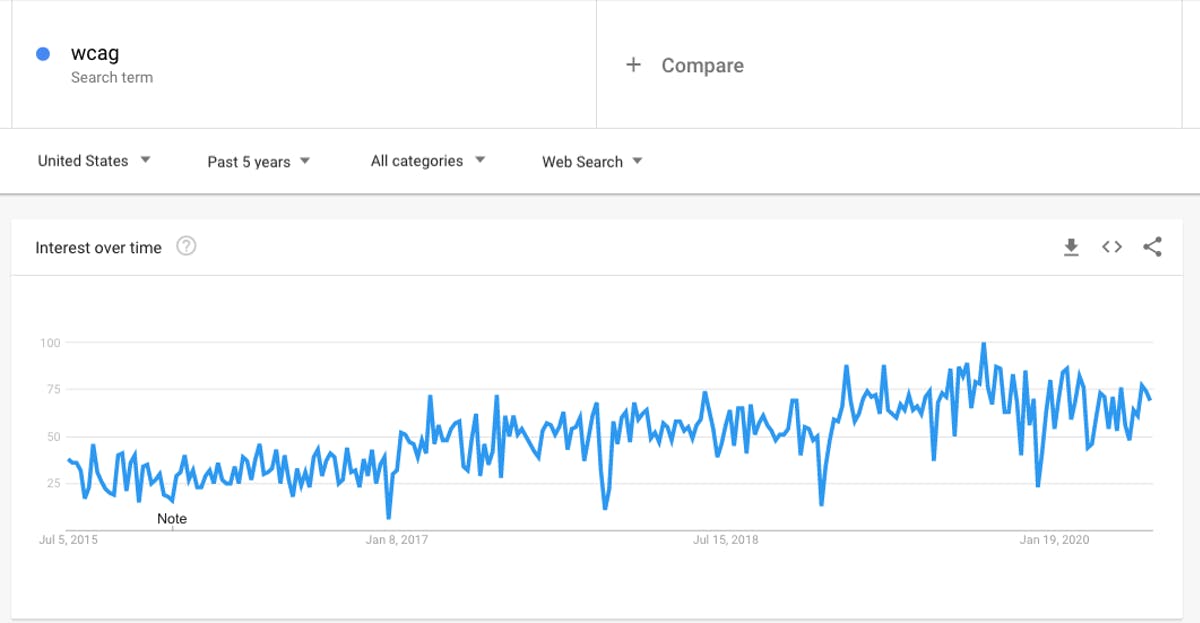Expand the United States region dropdown
The width and height of the screenshot is (1200, 623).
point(94,161)
